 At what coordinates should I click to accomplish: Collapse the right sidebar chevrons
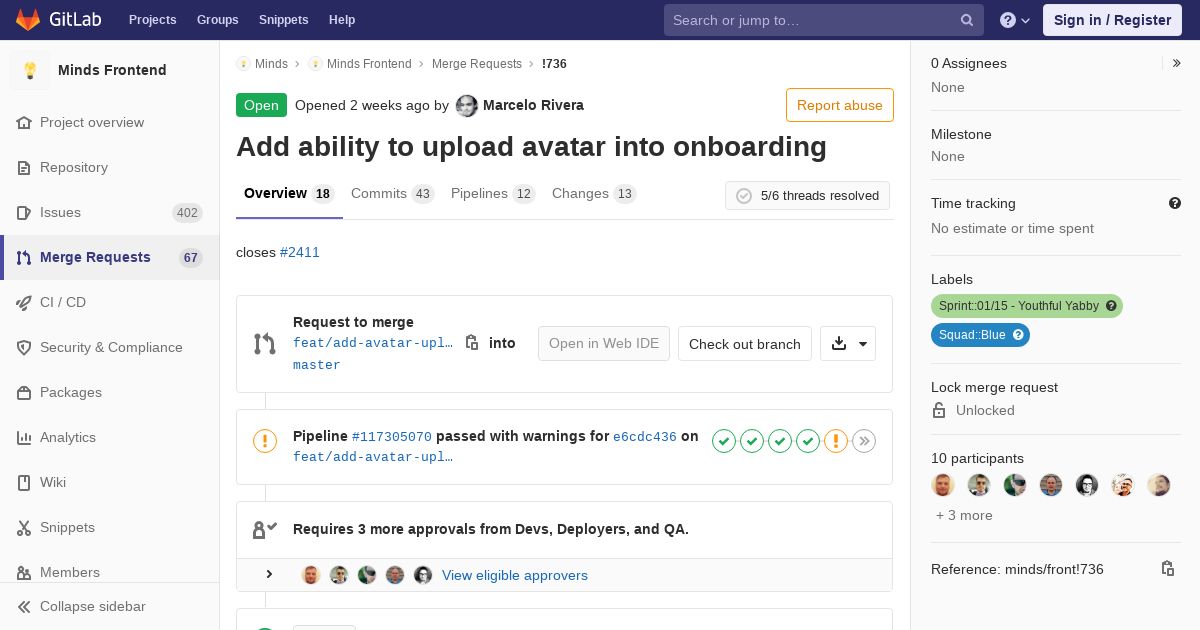click(1177, 63)
